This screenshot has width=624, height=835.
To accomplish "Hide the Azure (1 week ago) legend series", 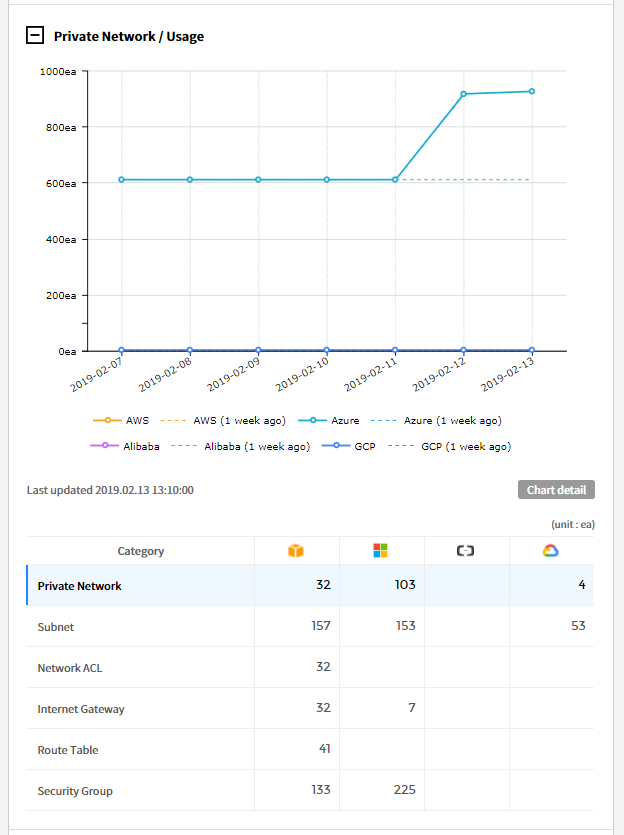I will pos(441,421).
